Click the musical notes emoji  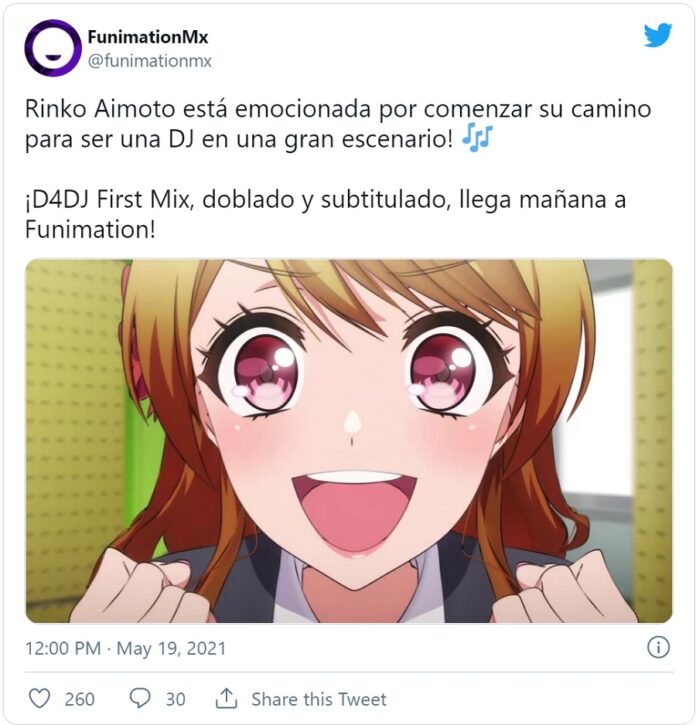coord(478,138)
